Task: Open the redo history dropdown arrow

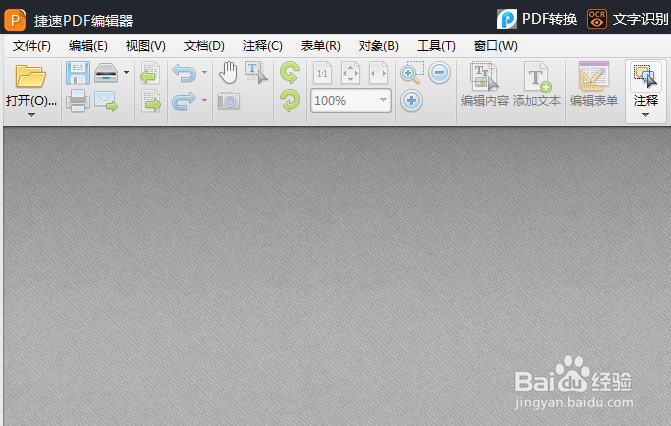Action: (205, 101)
